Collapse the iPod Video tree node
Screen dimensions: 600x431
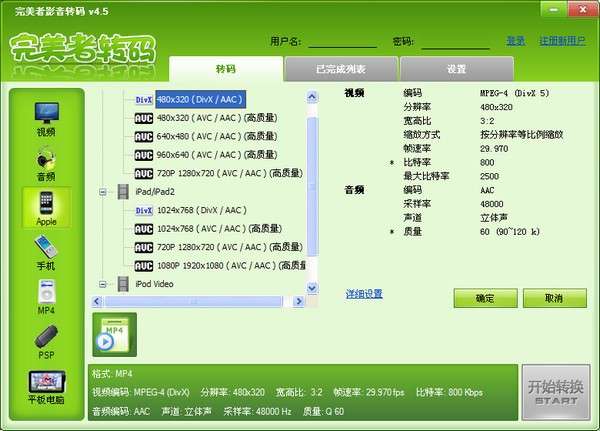click(103, 284)
